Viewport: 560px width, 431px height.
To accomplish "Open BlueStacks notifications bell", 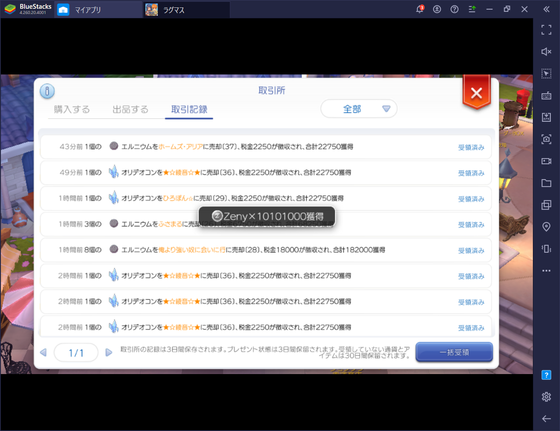I will pyautogui.click(x=420, y=9).
